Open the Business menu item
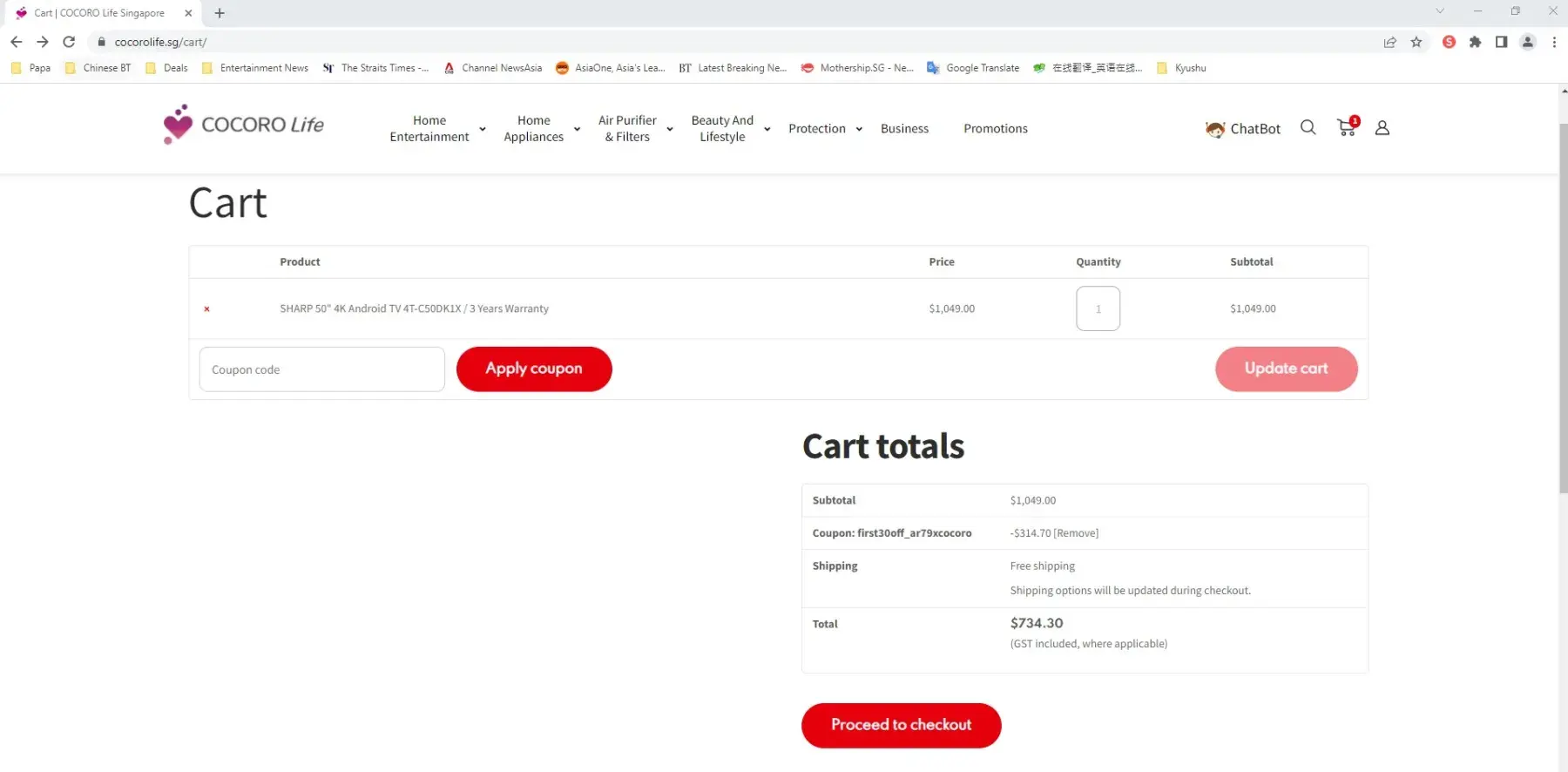 [x=904, y=129]
